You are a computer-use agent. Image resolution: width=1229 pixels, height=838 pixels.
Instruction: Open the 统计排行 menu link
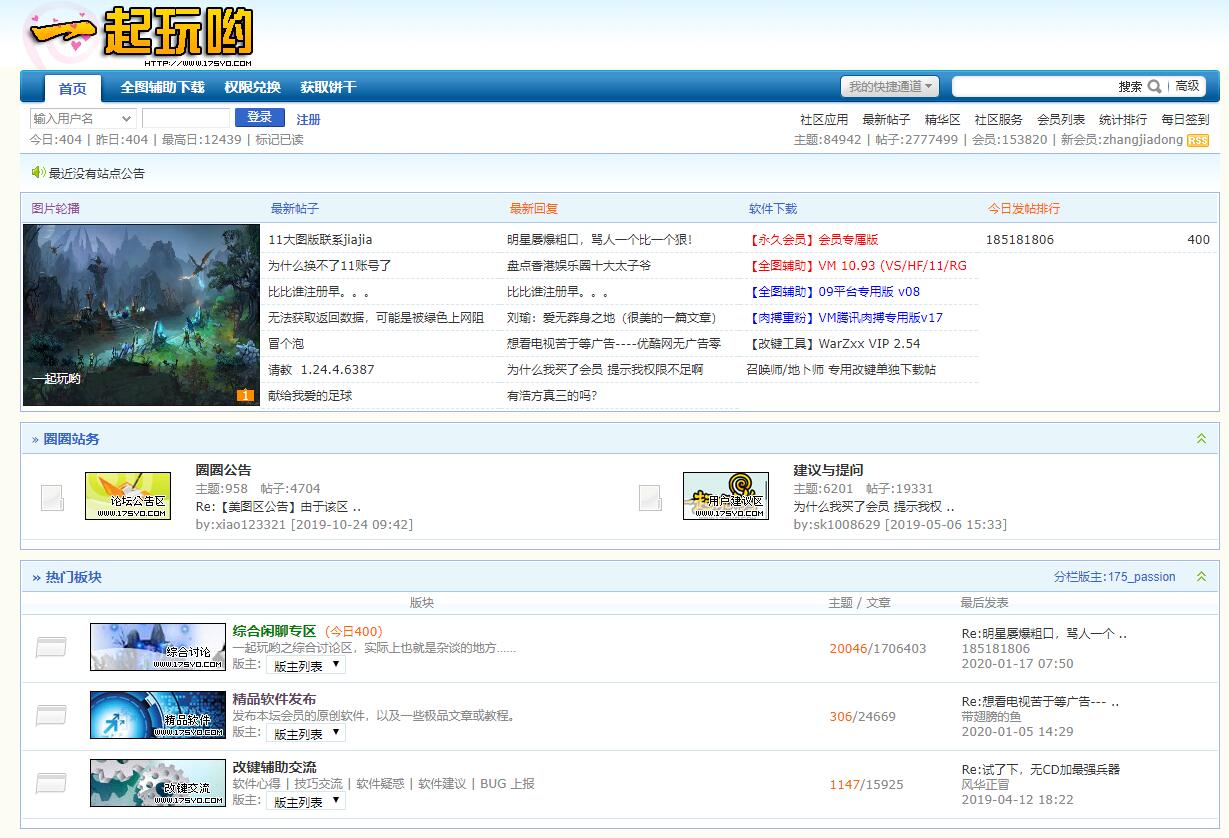[1123, 119]
